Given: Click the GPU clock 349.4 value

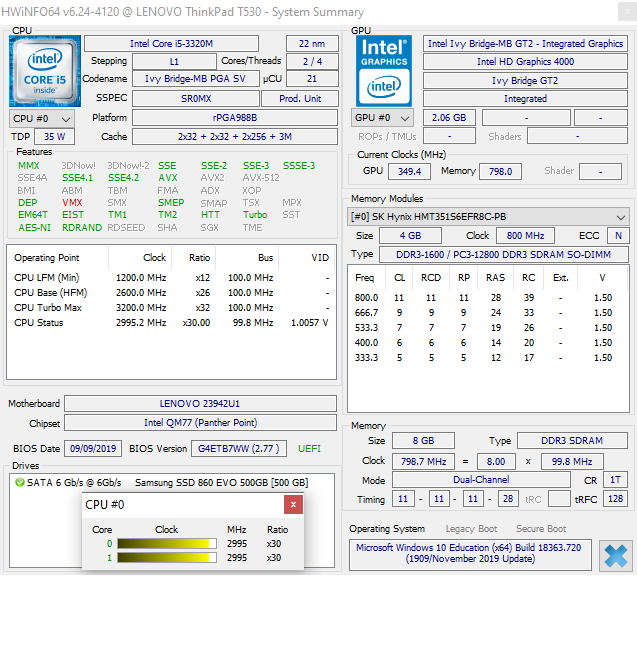Looking at the screenshot, I should coord(409,171).
